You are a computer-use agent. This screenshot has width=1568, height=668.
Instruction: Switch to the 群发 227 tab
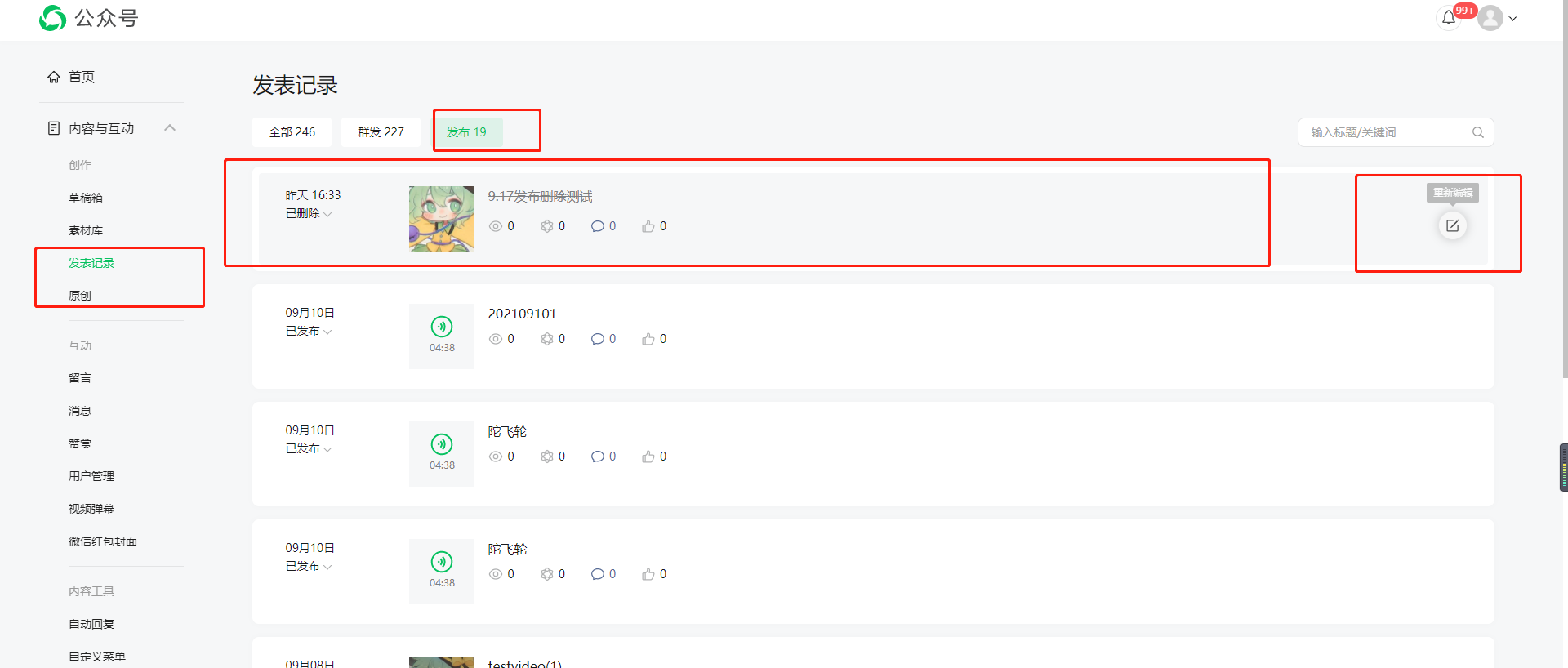click(x=381, y=132)
